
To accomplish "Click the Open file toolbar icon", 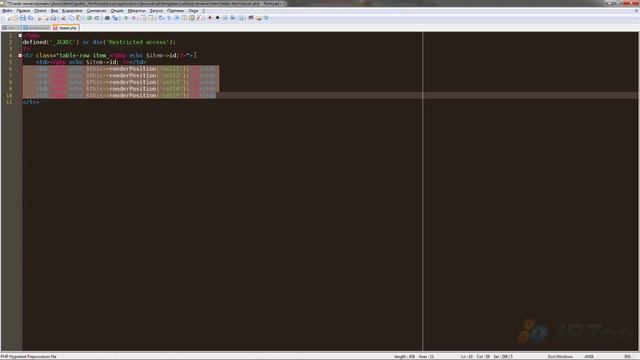I will coord(15,18).
